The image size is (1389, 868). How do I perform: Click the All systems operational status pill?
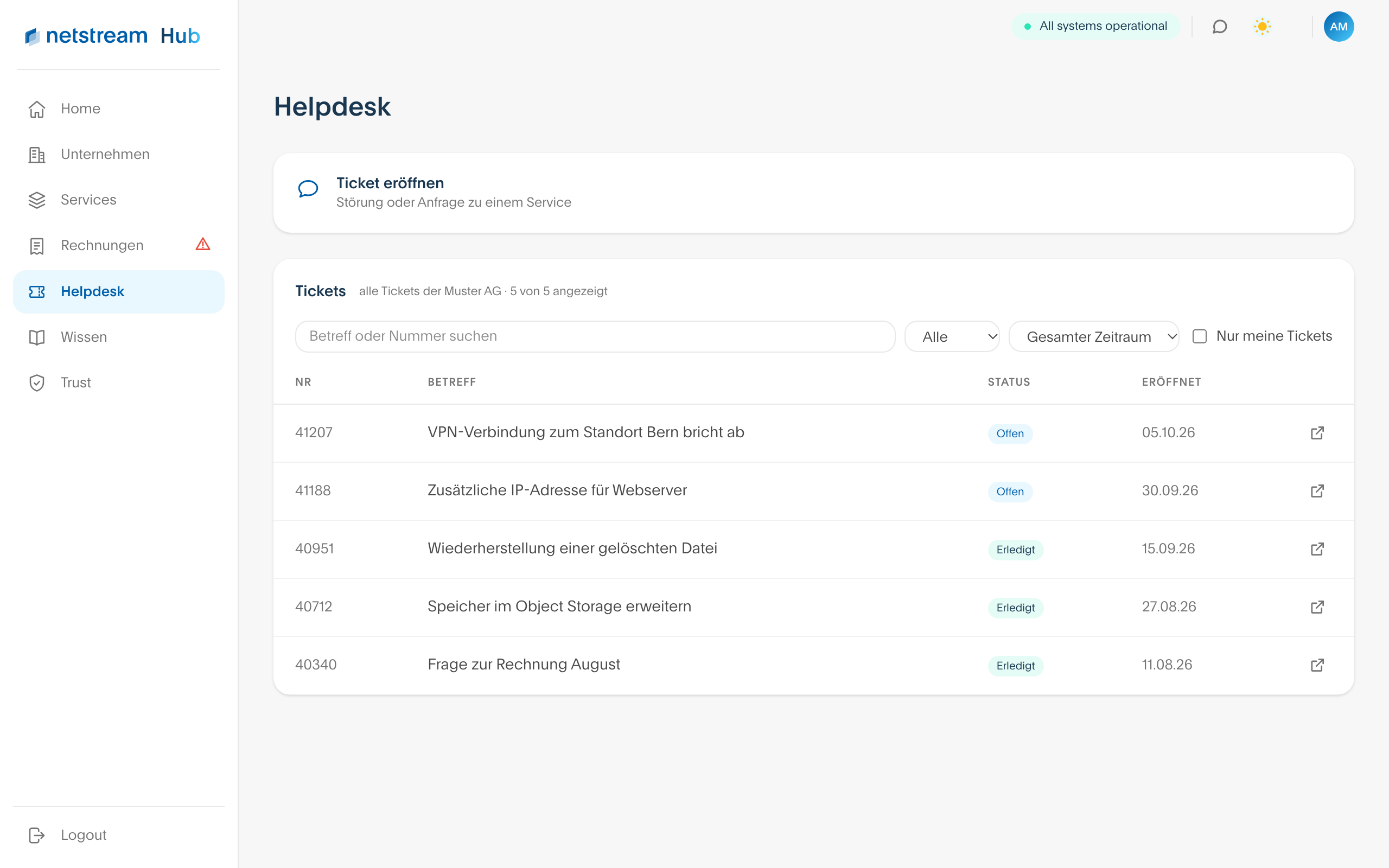click(x=1095, y=27)
